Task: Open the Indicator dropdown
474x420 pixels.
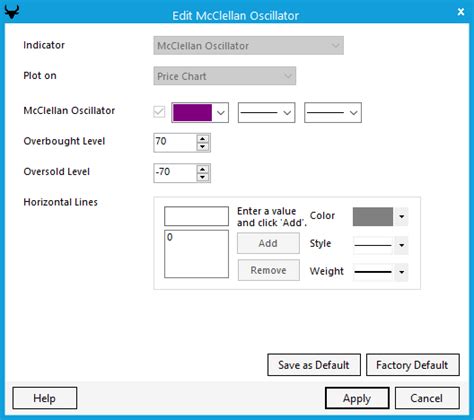Action: point(248,46)
